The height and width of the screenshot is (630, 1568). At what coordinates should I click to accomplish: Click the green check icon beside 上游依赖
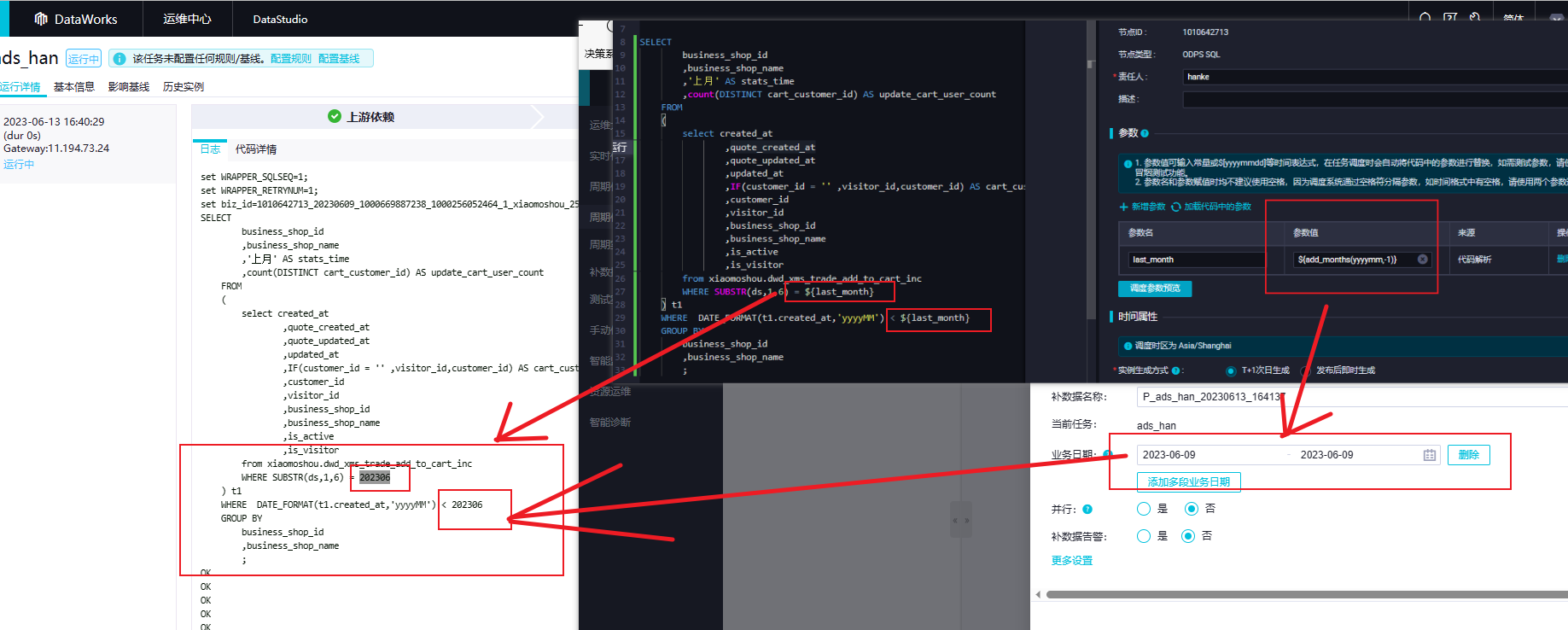(x=335, y=116)
